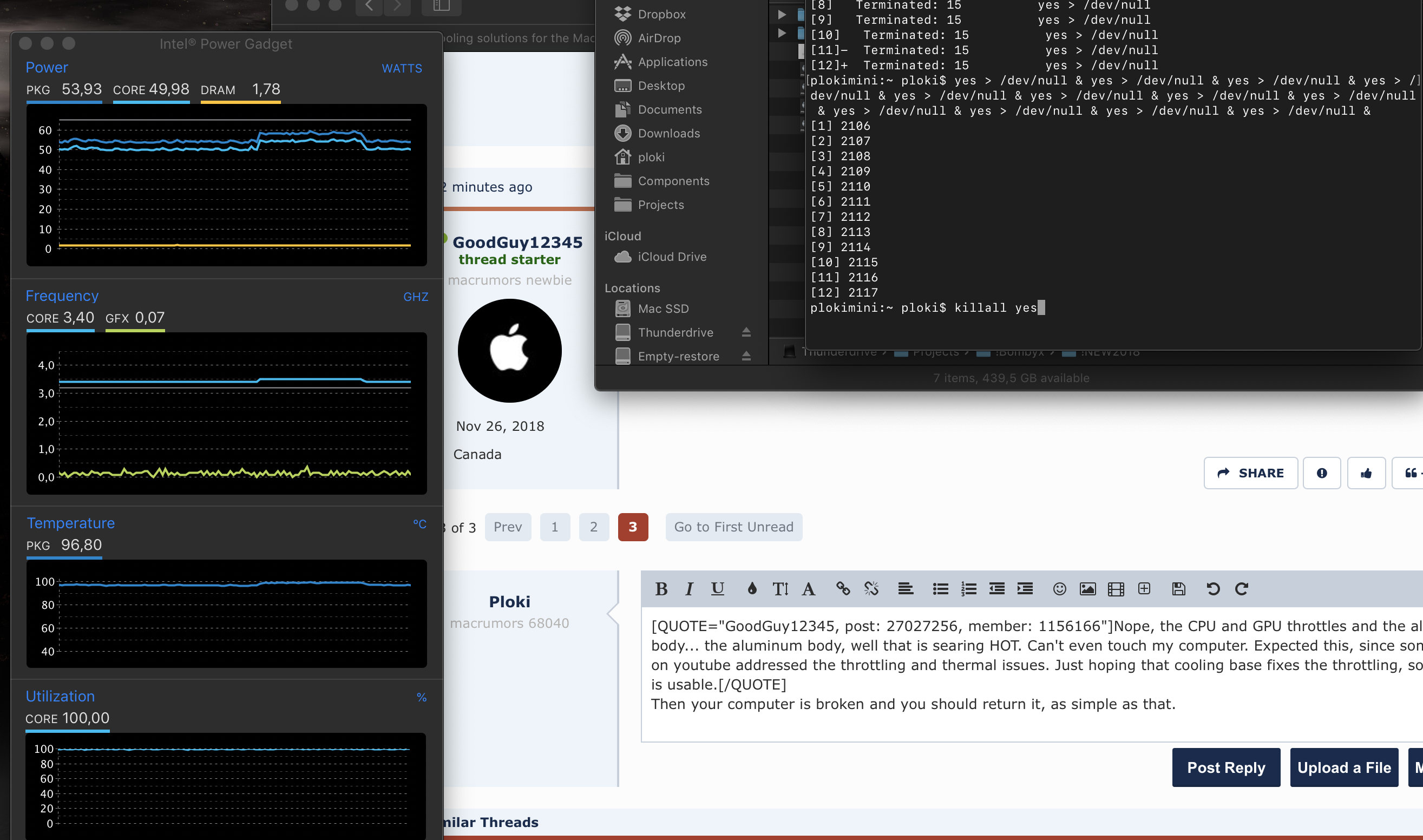
Task: Eject the Thunderdrive volume
Action: (746, 332)
